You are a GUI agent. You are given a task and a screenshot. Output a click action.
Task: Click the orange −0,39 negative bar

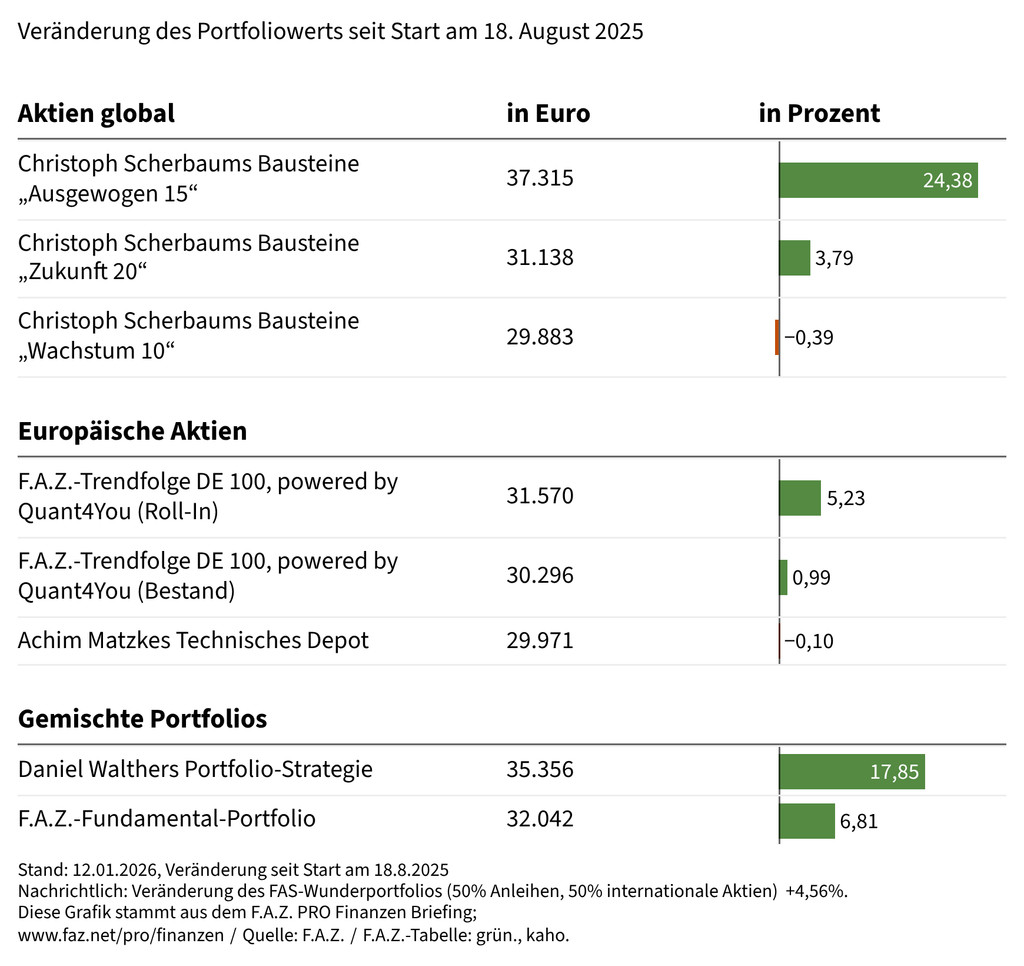(x=777, y=337)
